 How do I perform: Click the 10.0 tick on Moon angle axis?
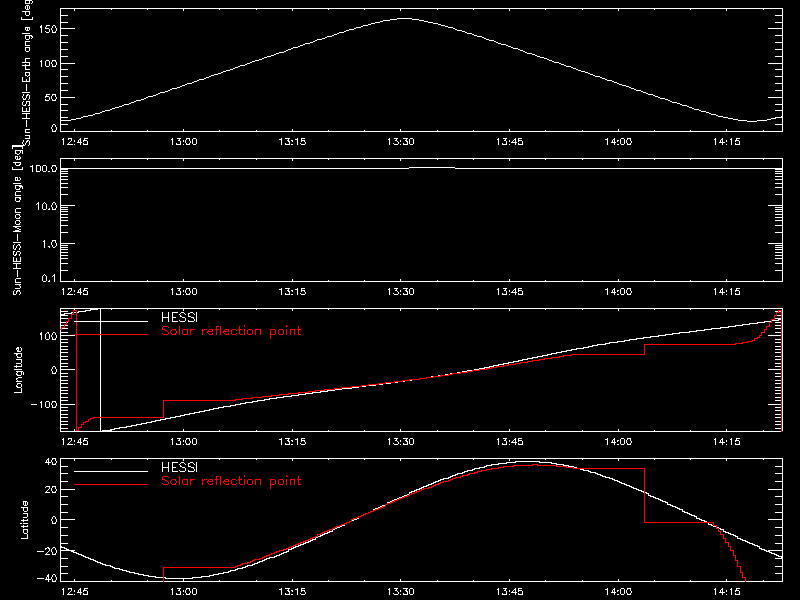(46, 207)
